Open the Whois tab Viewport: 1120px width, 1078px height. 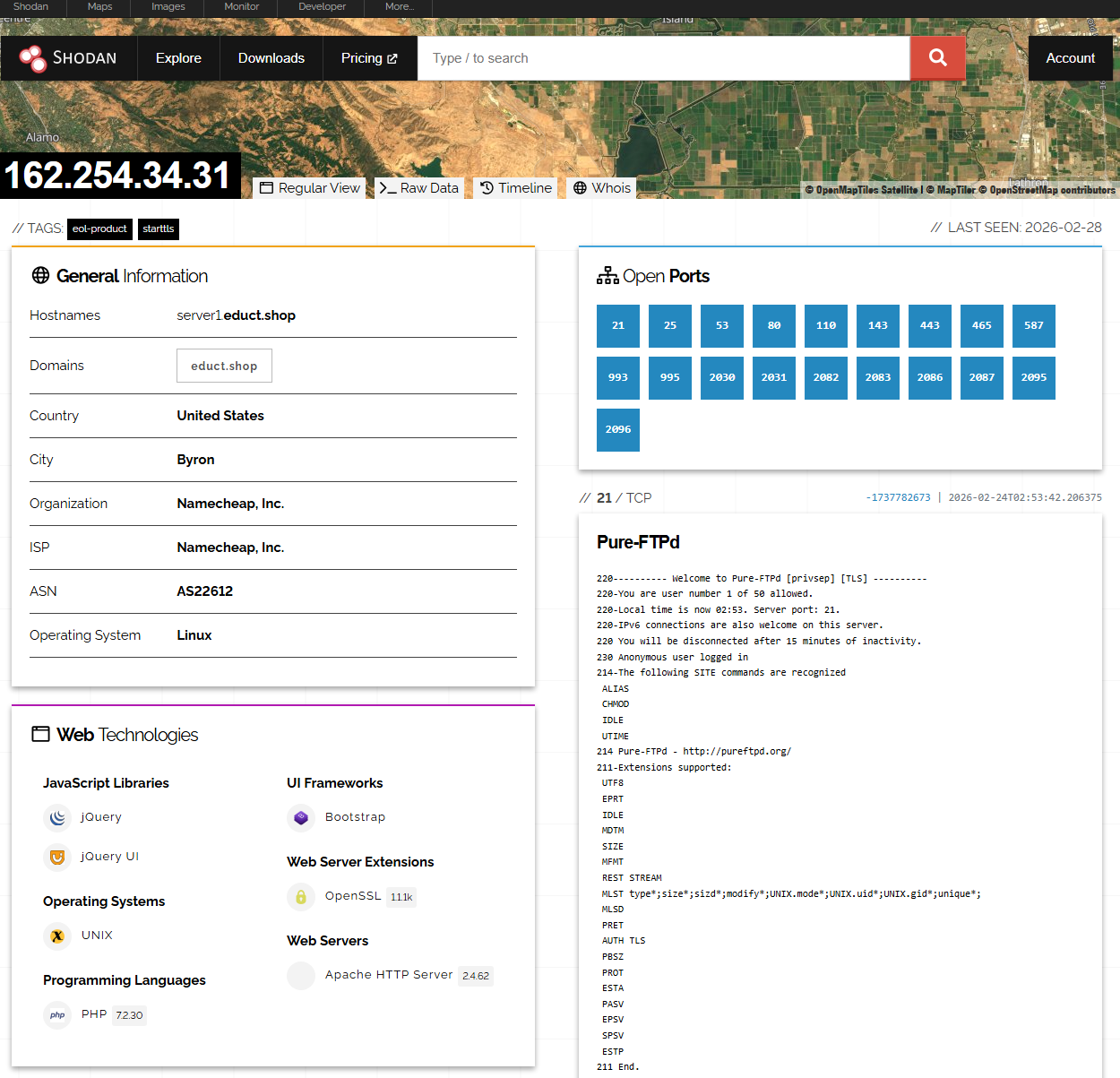click(x=600, y=188)
